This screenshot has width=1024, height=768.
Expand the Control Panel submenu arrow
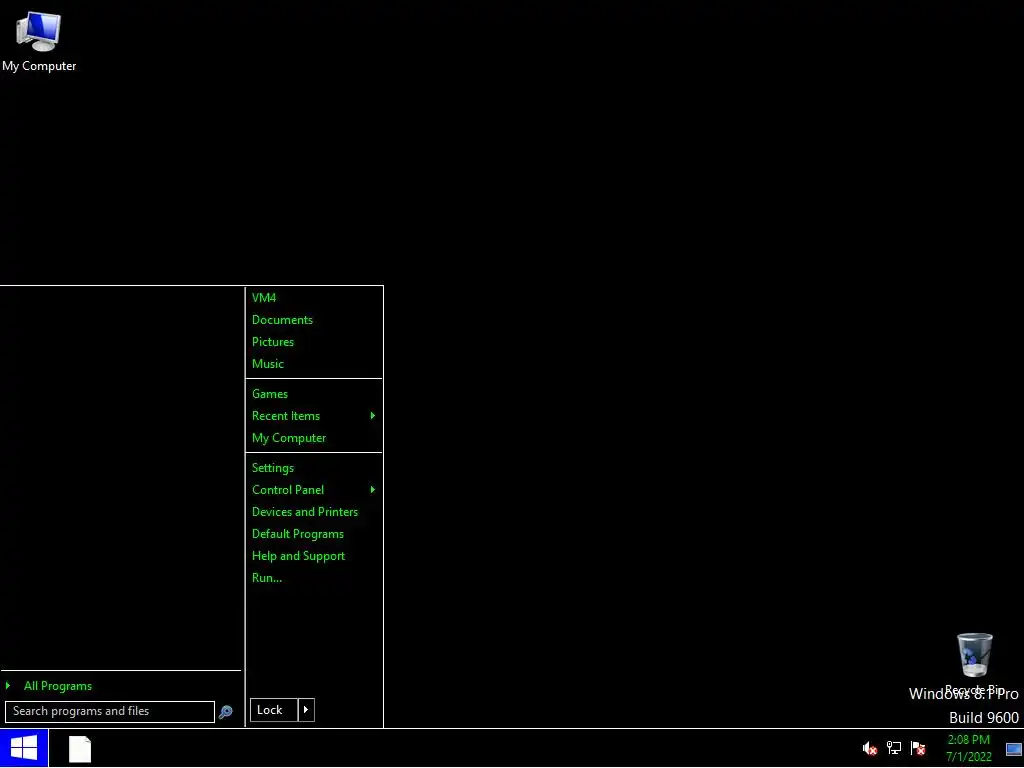[x=372, y=490]
